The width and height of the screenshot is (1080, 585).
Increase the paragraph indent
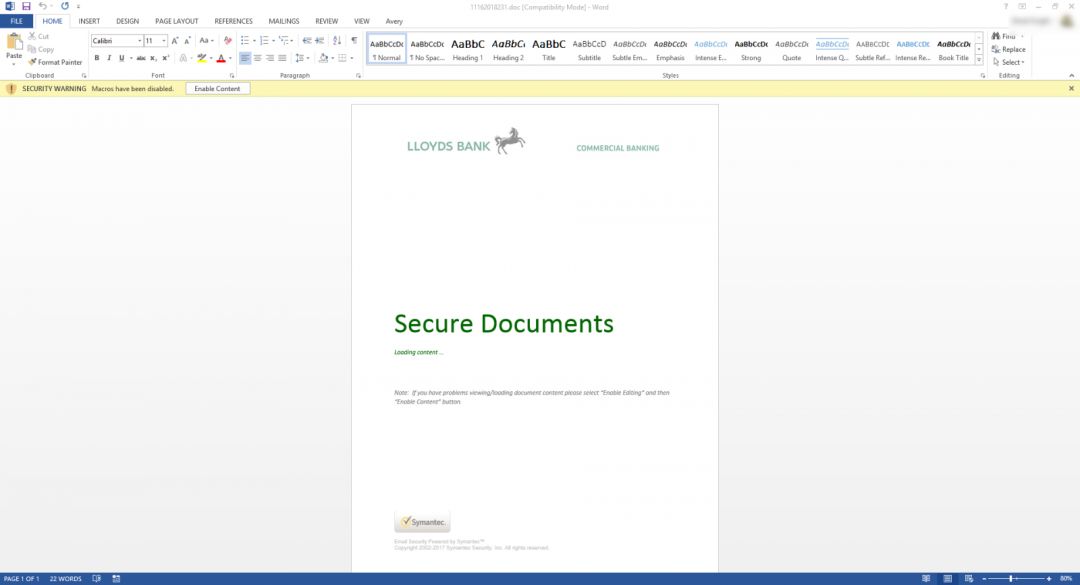coord(320,41)
